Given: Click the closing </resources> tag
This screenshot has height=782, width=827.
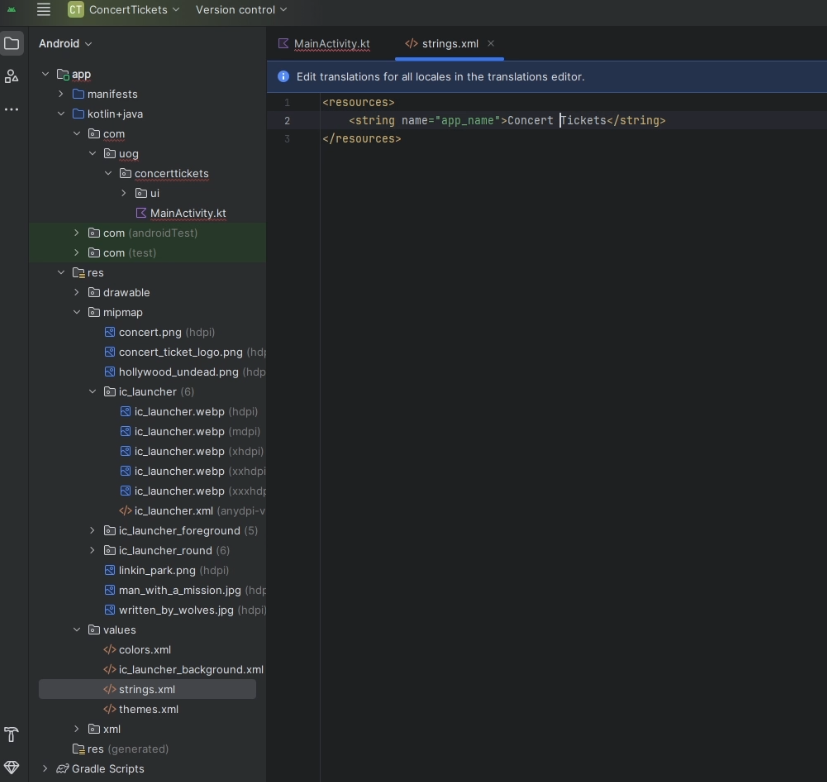Looking at the screenshot, I should (x=362, y=139).
